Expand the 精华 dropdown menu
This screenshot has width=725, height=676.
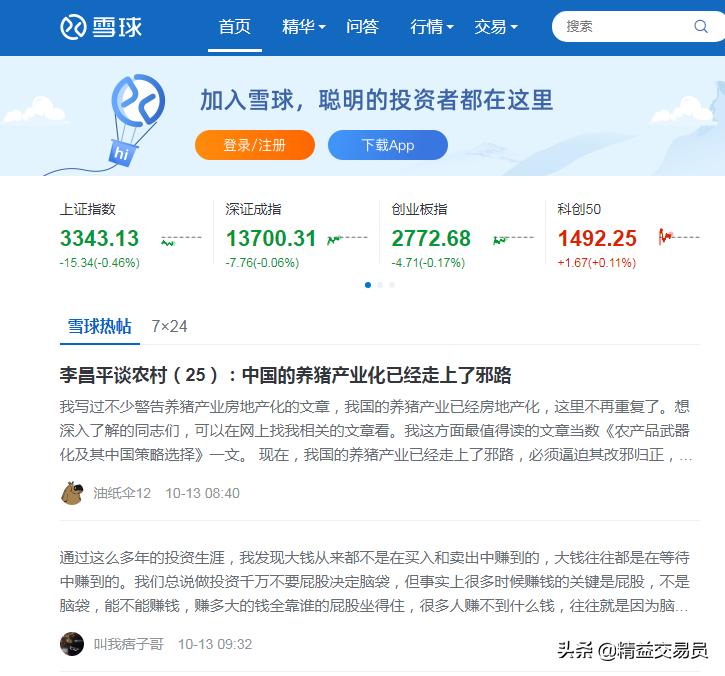click(304, 27)
